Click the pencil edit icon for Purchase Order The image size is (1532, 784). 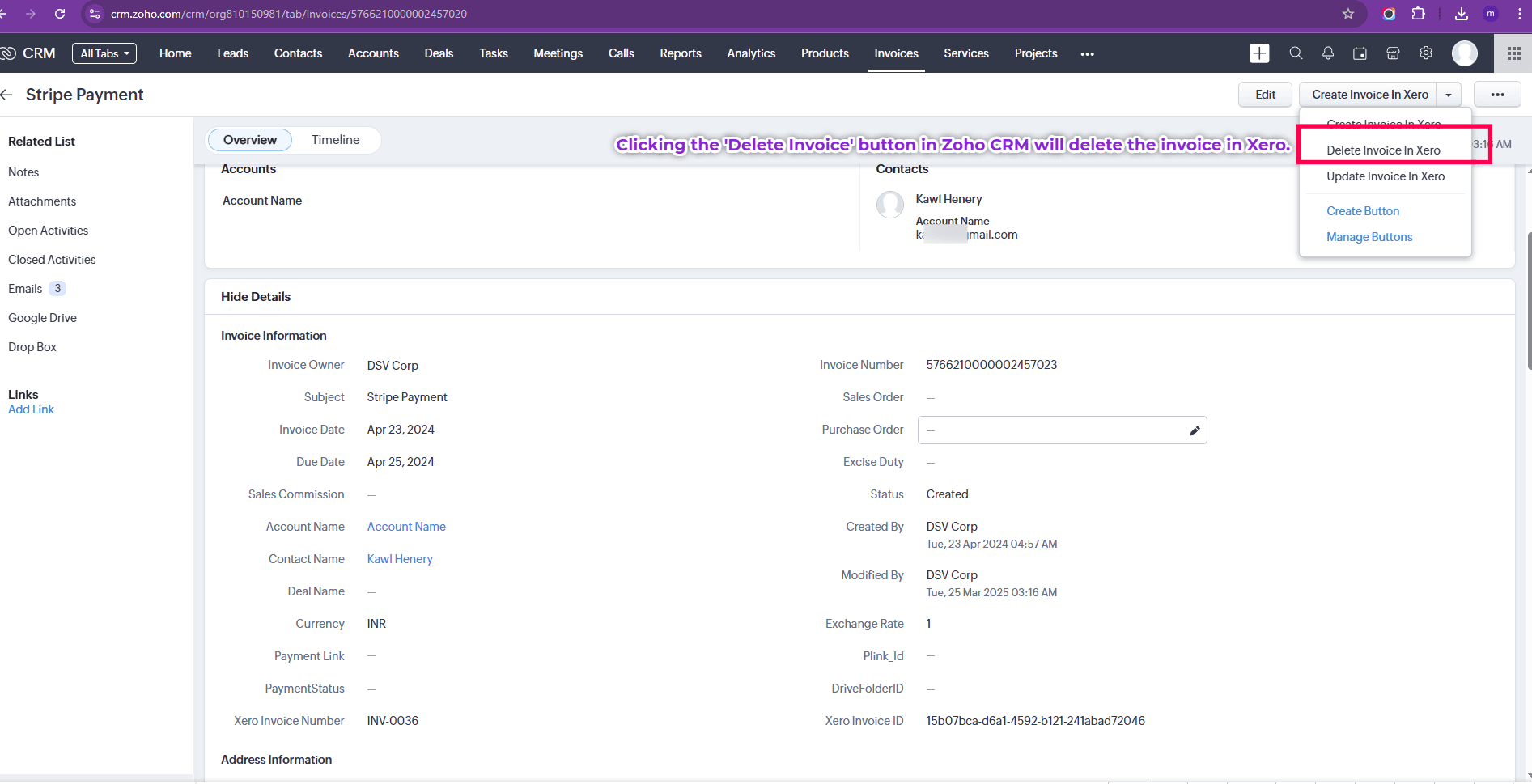pos(1195,430)
